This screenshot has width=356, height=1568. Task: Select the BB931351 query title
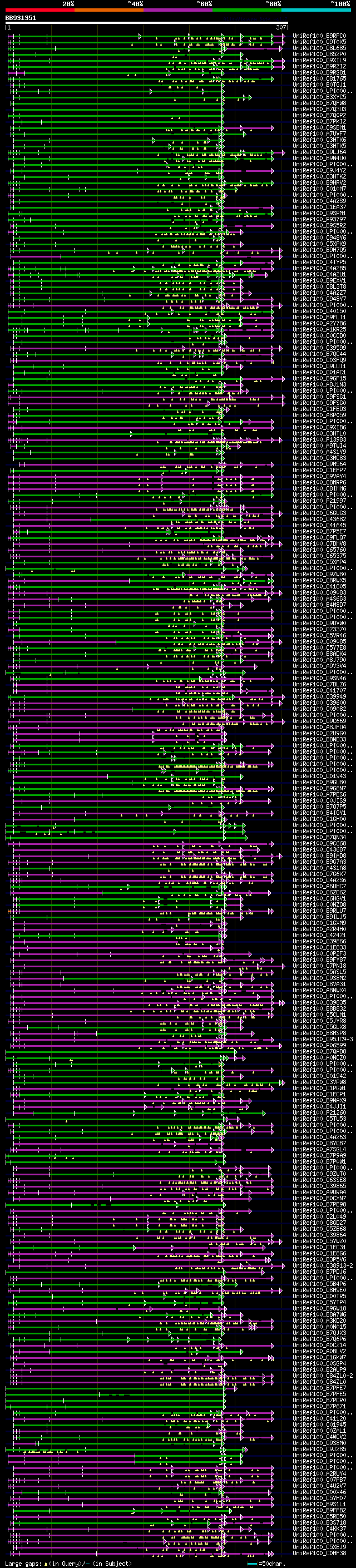21,18
